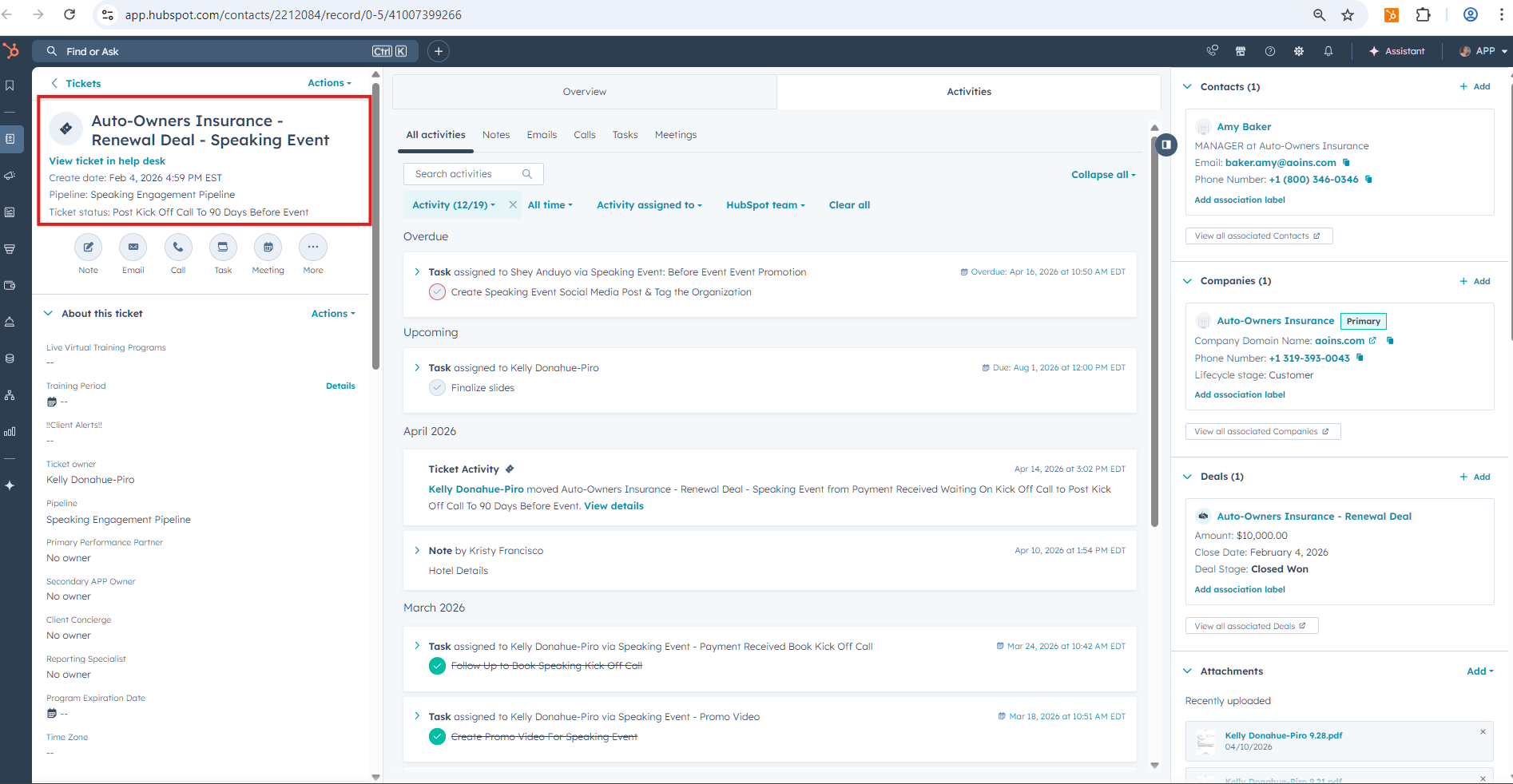Image resolution: width=1513 pixels, height=784 pixels.
Task: Mark Finalize slides task as complete
Action: [x=437, y=388]
